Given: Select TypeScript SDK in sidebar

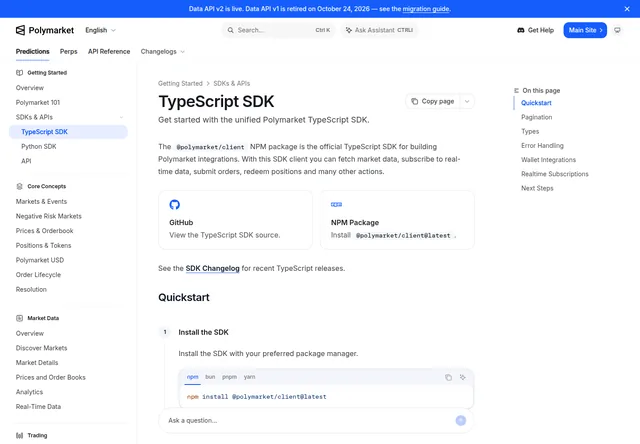Looking at the screenshot, I should tap(69, 132).
